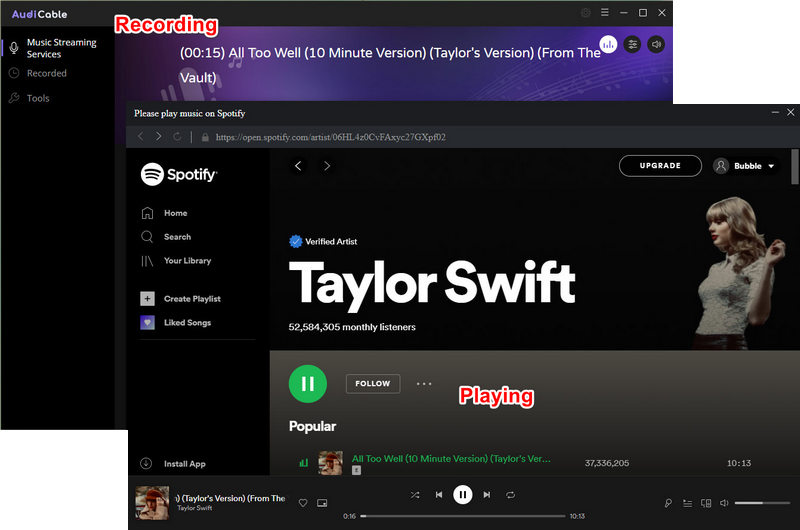
Task: Skip to previous track
Action: 439,495
